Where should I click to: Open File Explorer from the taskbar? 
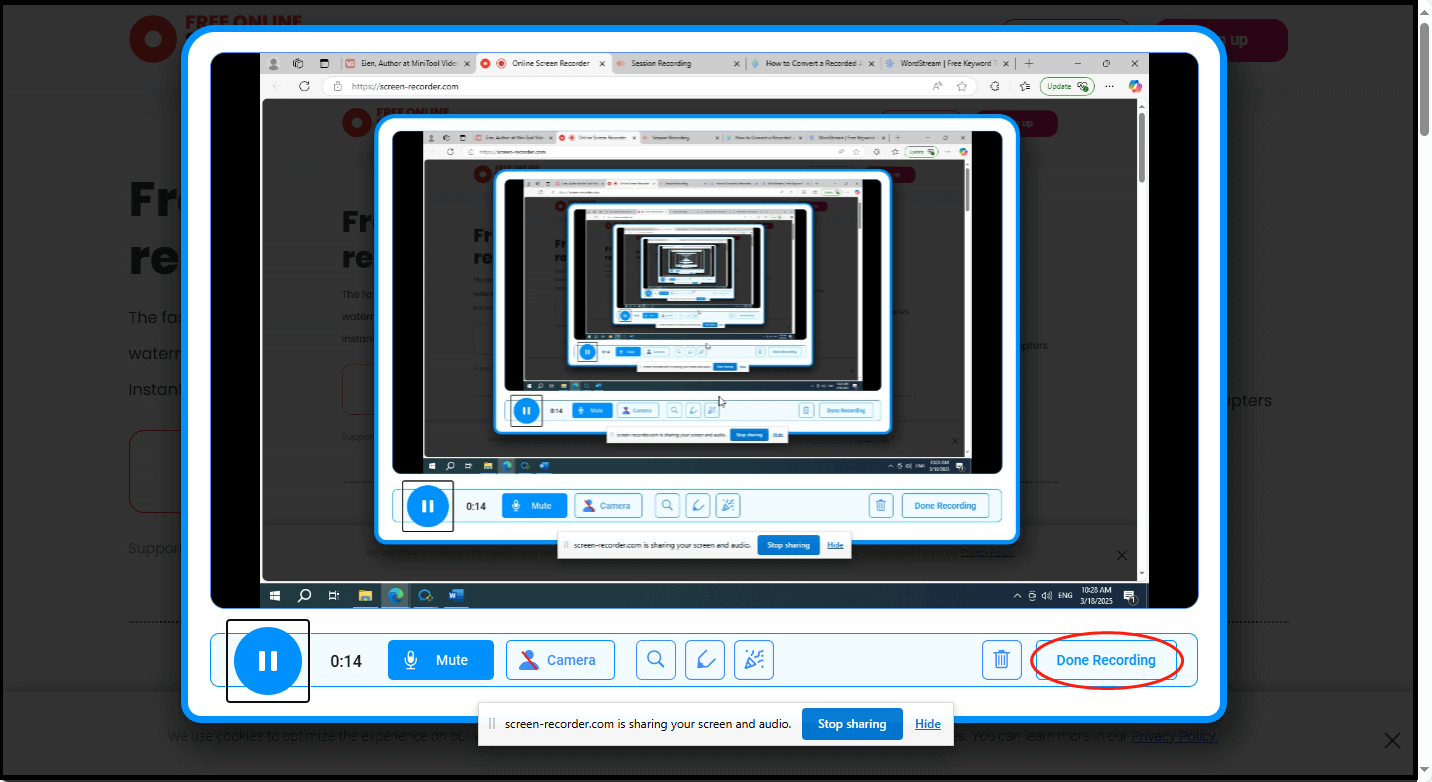point(365,595)
